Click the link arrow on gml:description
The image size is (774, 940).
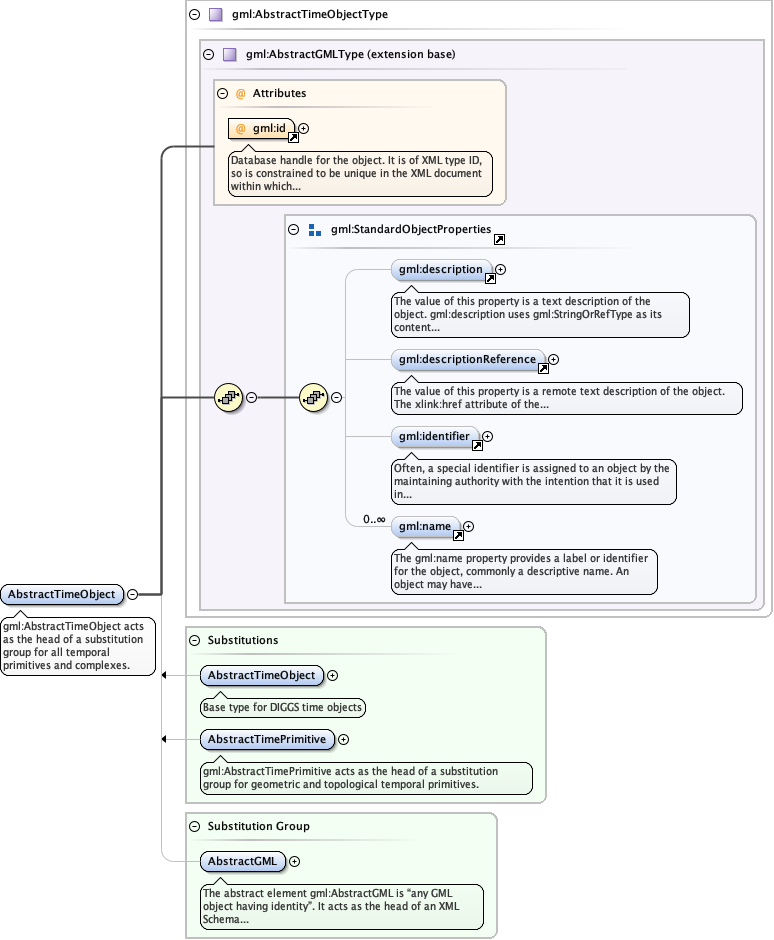(490, 279)
